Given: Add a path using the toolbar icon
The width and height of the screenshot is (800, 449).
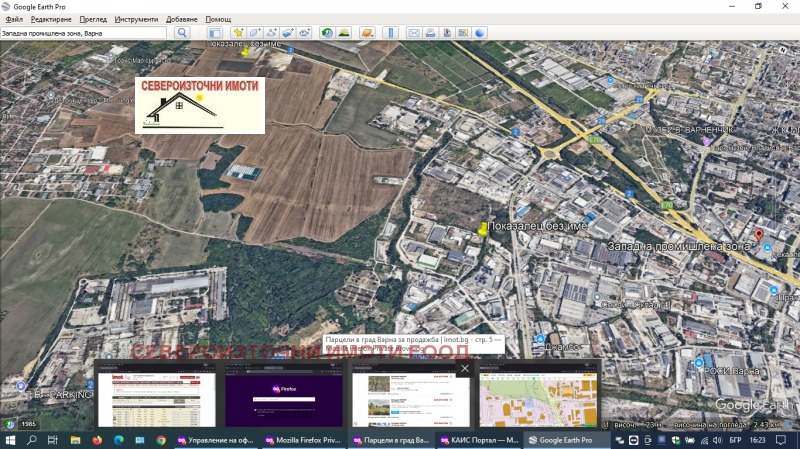Looking at the screenshot, I should coord(271,33).
